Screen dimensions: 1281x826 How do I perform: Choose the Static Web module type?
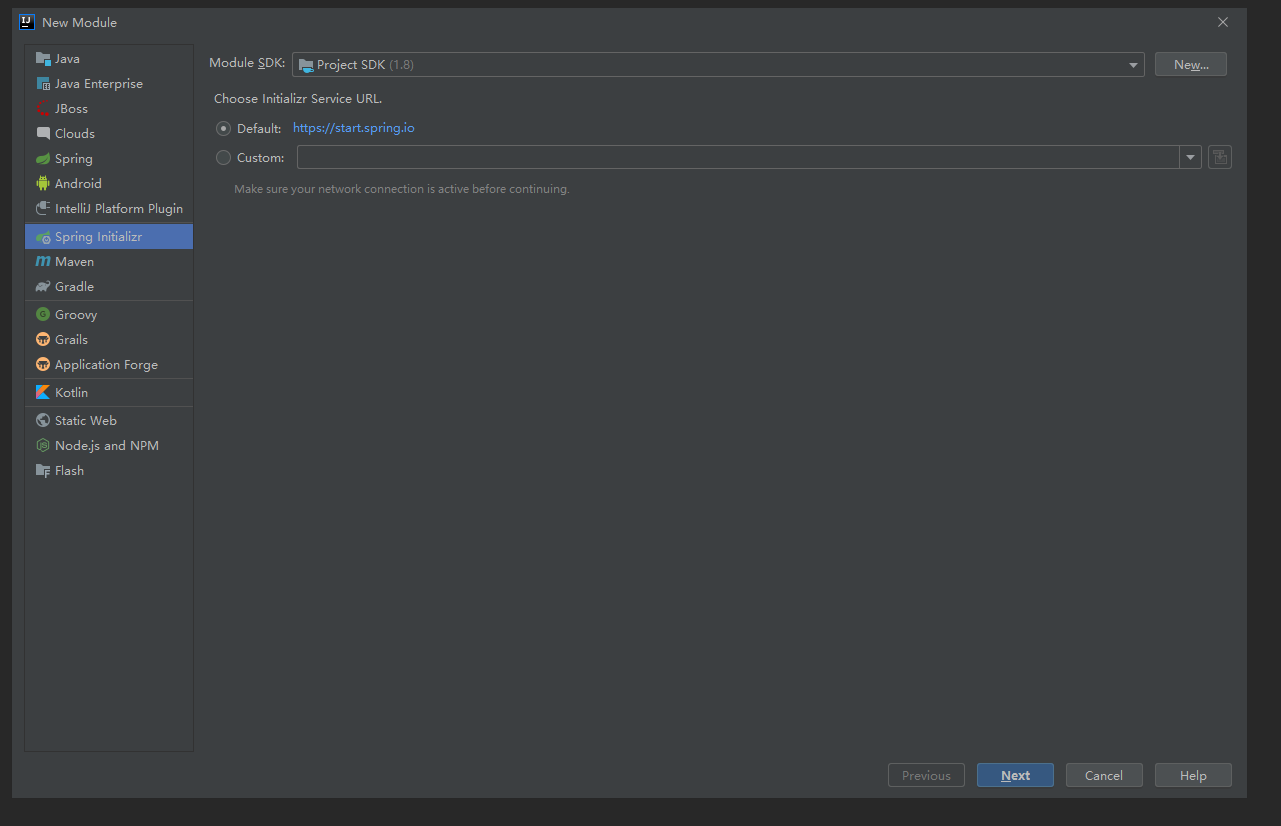tap(109, 421)
